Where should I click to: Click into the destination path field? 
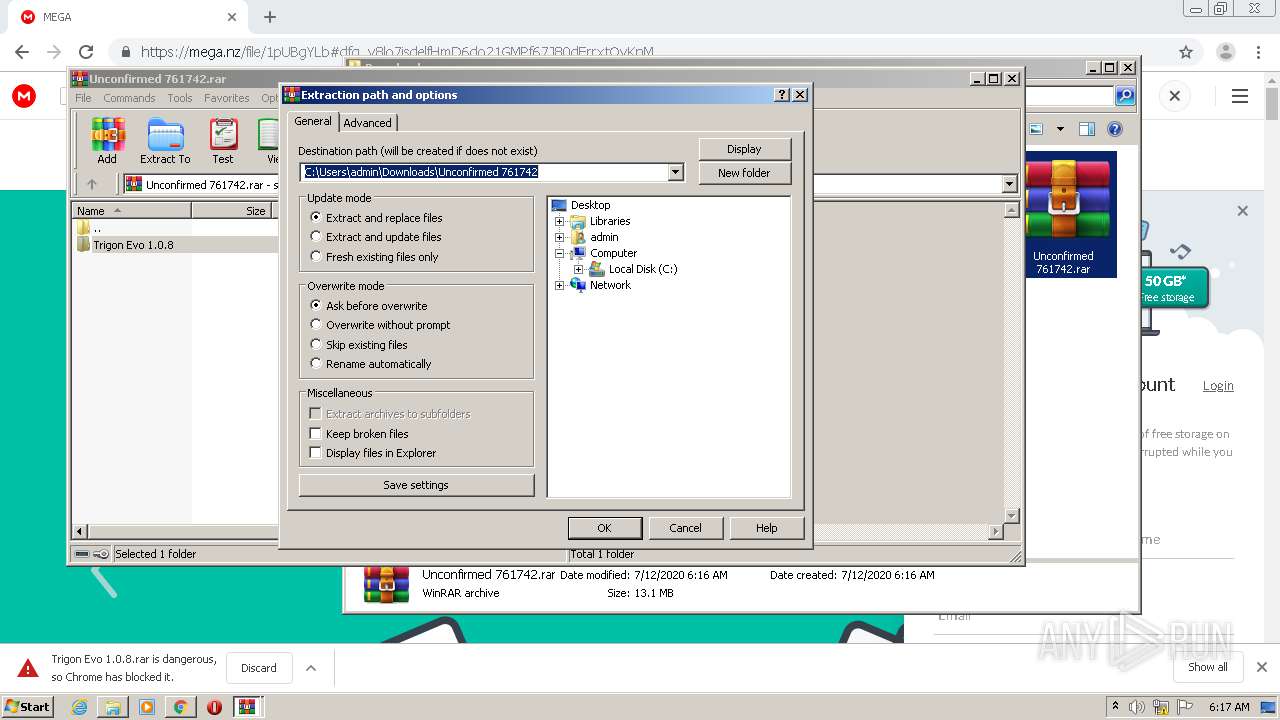[484, 172]
